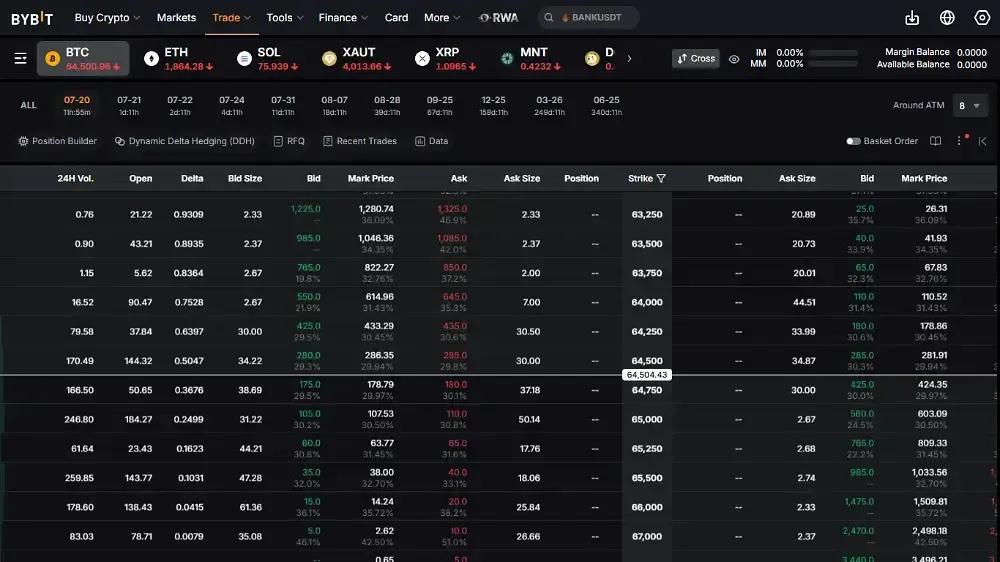This screenshot has height=562, width=1000.
Task: Click the RFQ icon
Action: [x=278, y=141]
